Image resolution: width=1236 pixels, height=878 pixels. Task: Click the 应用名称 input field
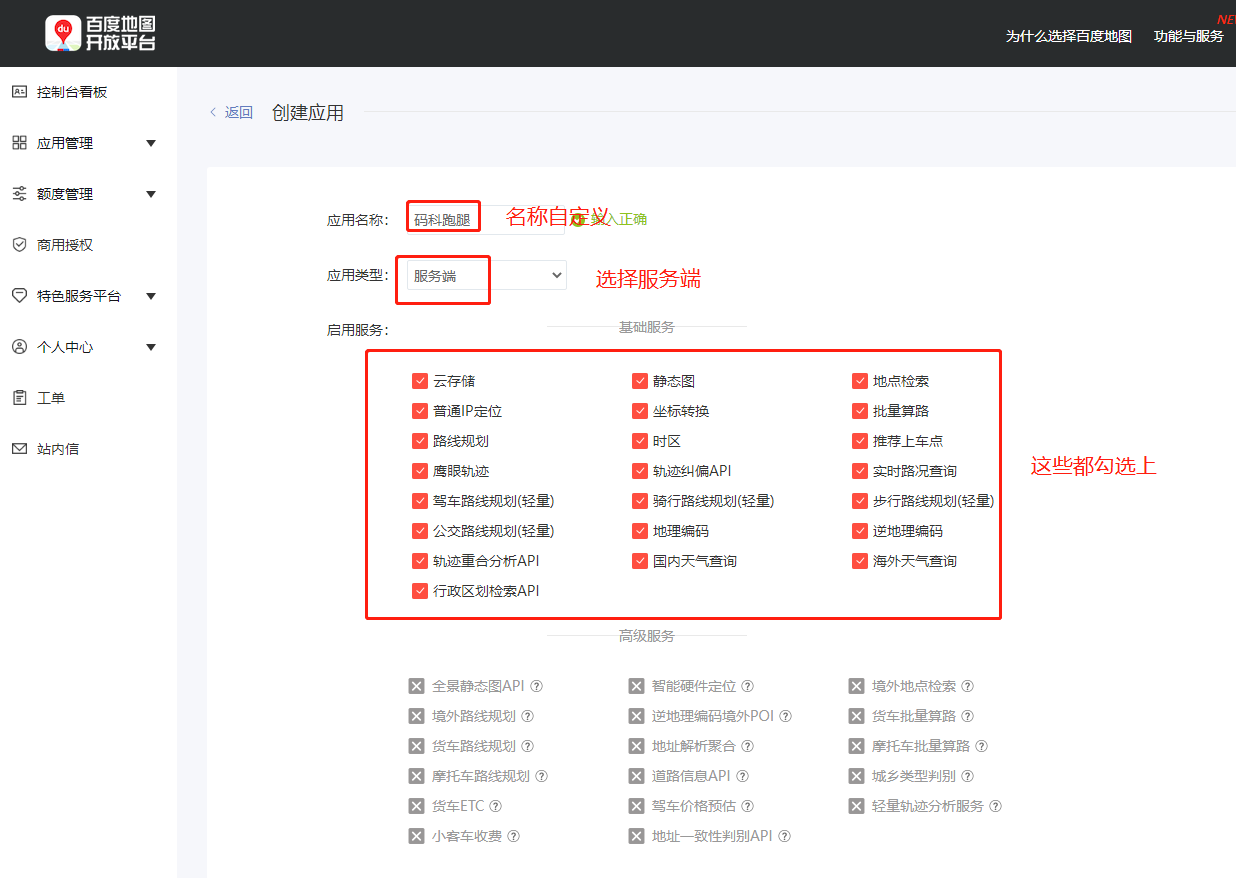pos(487,219)
